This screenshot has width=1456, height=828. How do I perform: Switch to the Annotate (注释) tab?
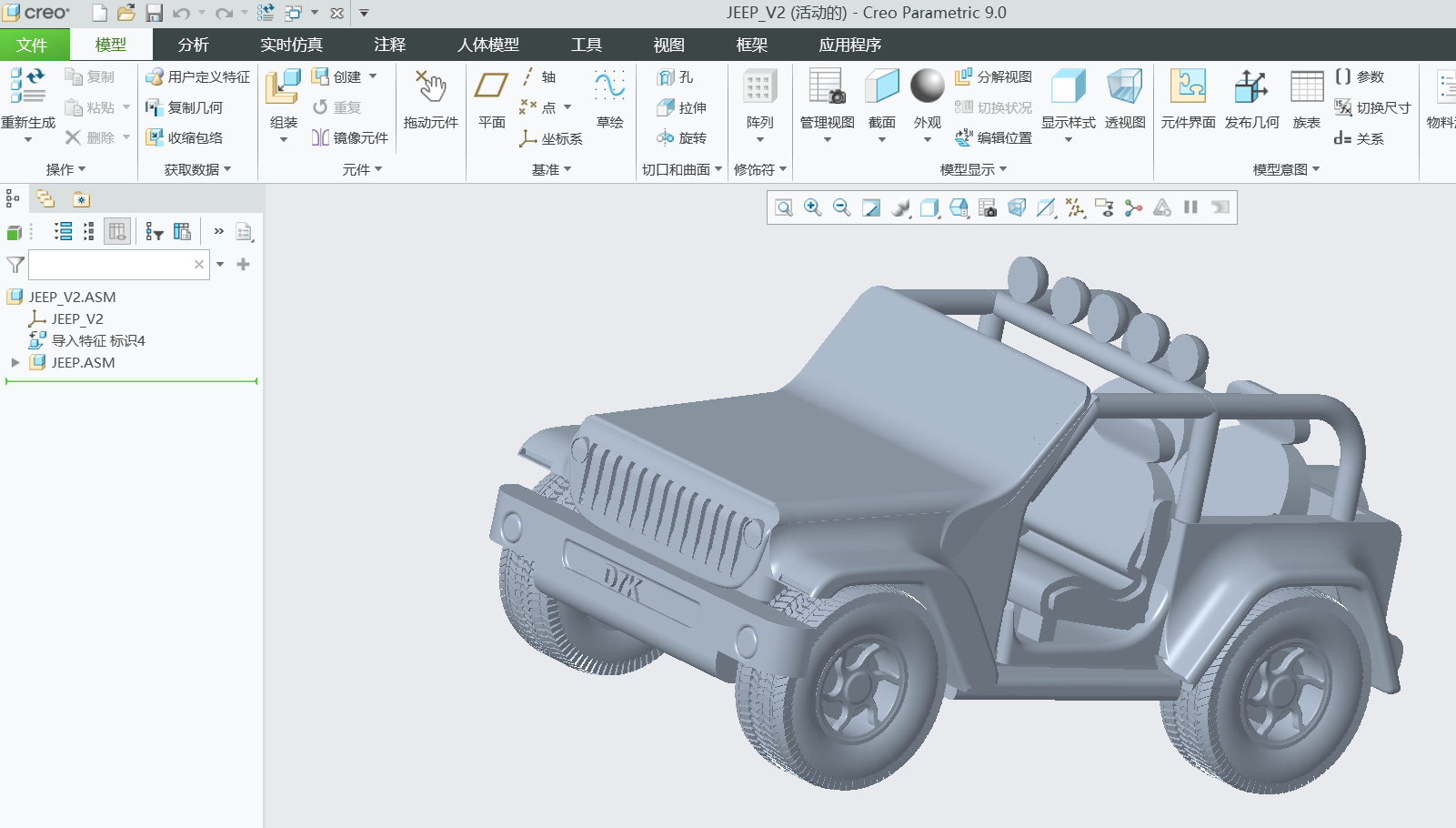tap(389, 45)
